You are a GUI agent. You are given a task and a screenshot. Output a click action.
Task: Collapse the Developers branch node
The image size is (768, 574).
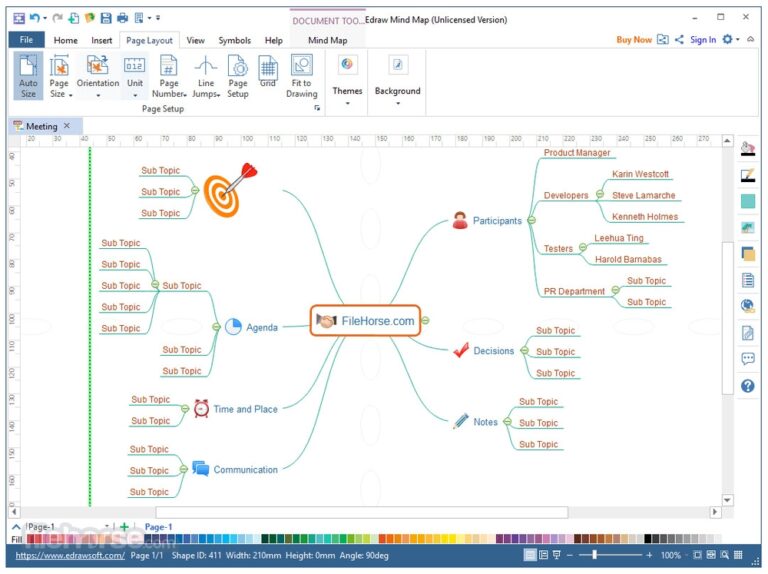tap(598, 195)
